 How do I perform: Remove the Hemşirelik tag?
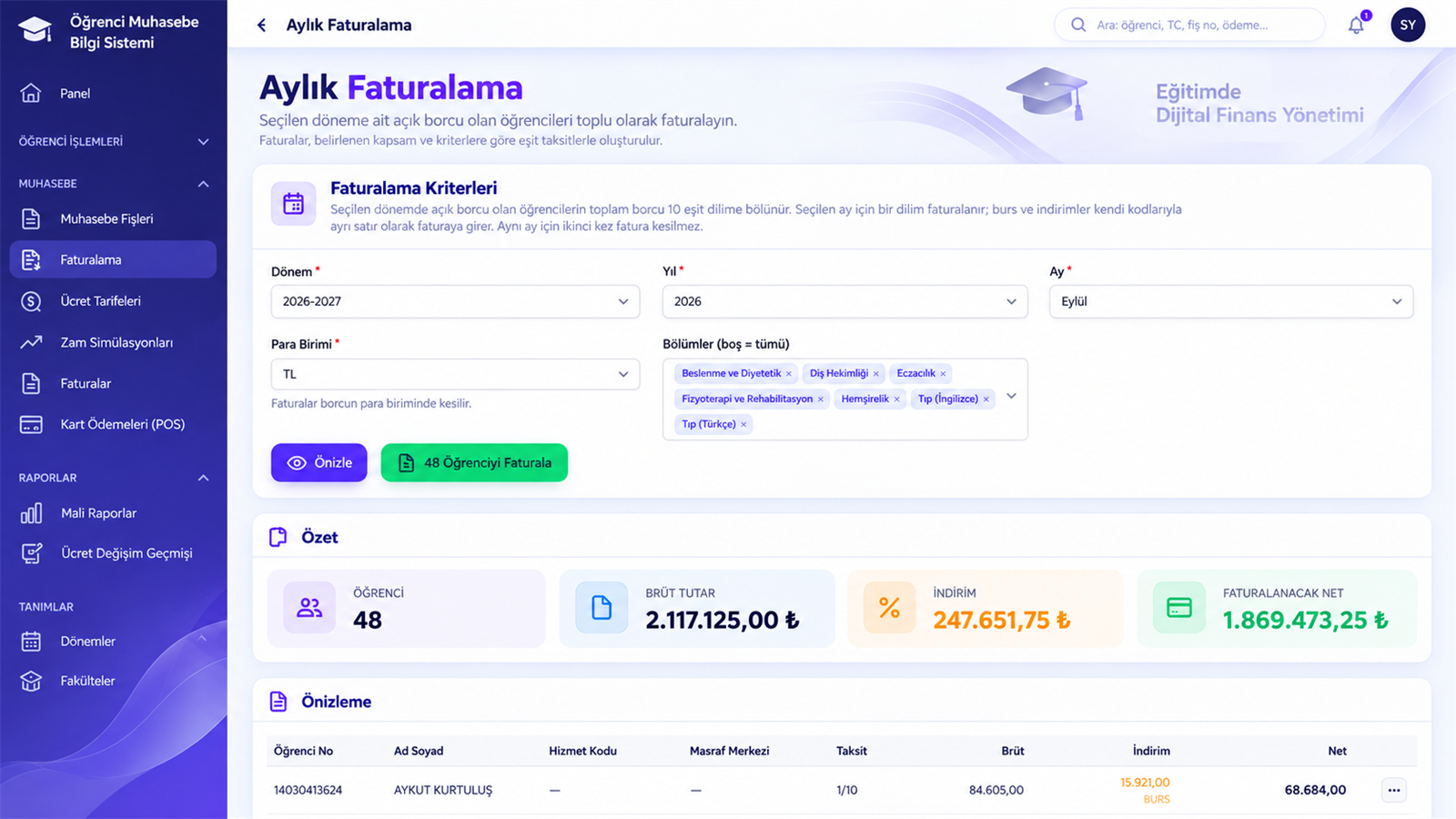pos(897,399)
